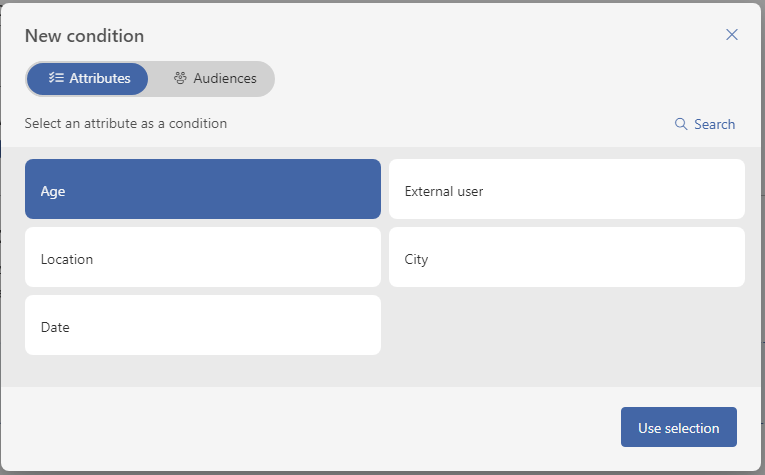Choose the City attribute
765x475 pixels.
point(567,257)
